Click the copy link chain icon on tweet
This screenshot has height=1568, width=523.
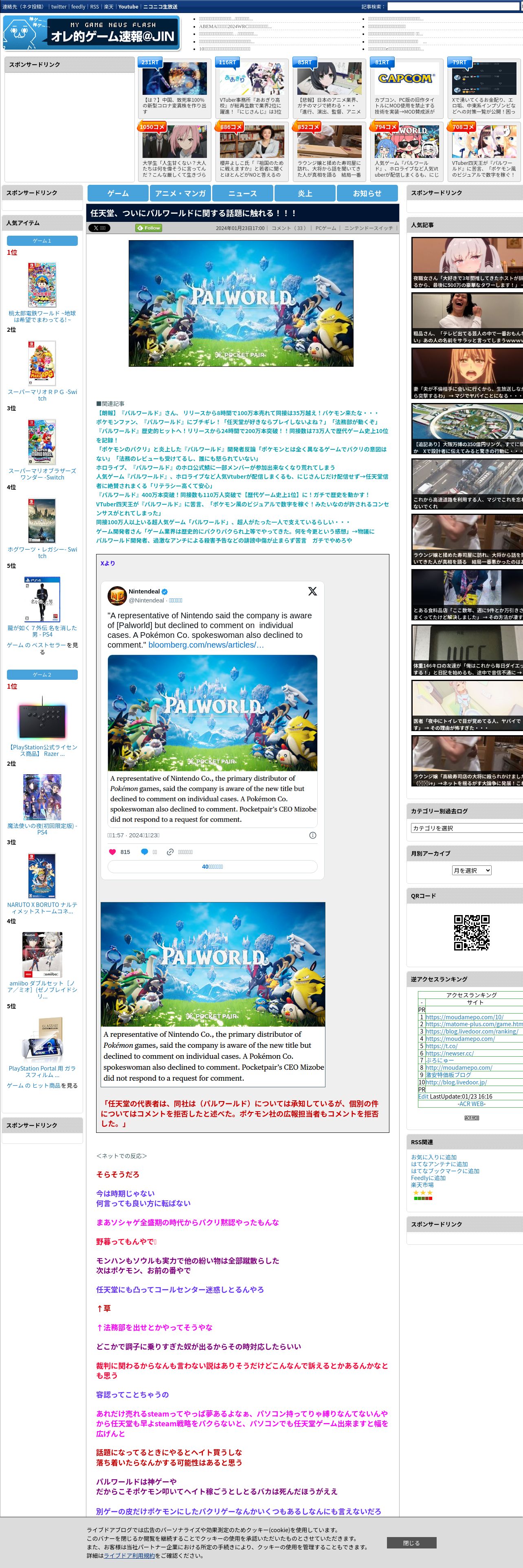(171, 852)
